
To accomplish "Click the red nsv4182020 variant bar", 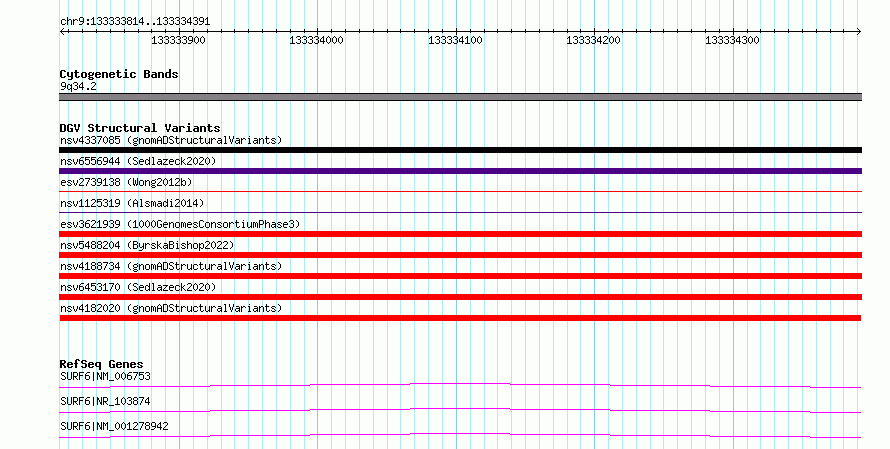I will pyautogui.click(x=460, y=318).
